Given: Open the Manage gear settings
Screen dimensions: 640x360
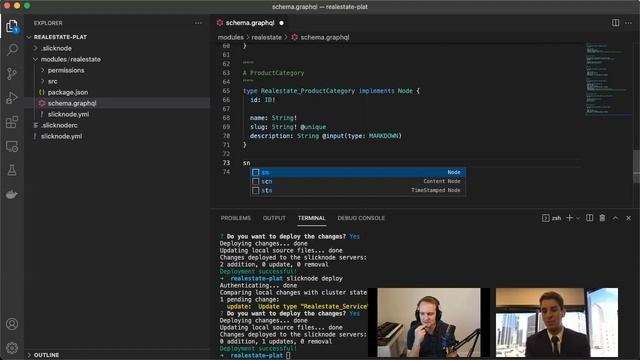Looking at the screenshot, I should [12, 348].
